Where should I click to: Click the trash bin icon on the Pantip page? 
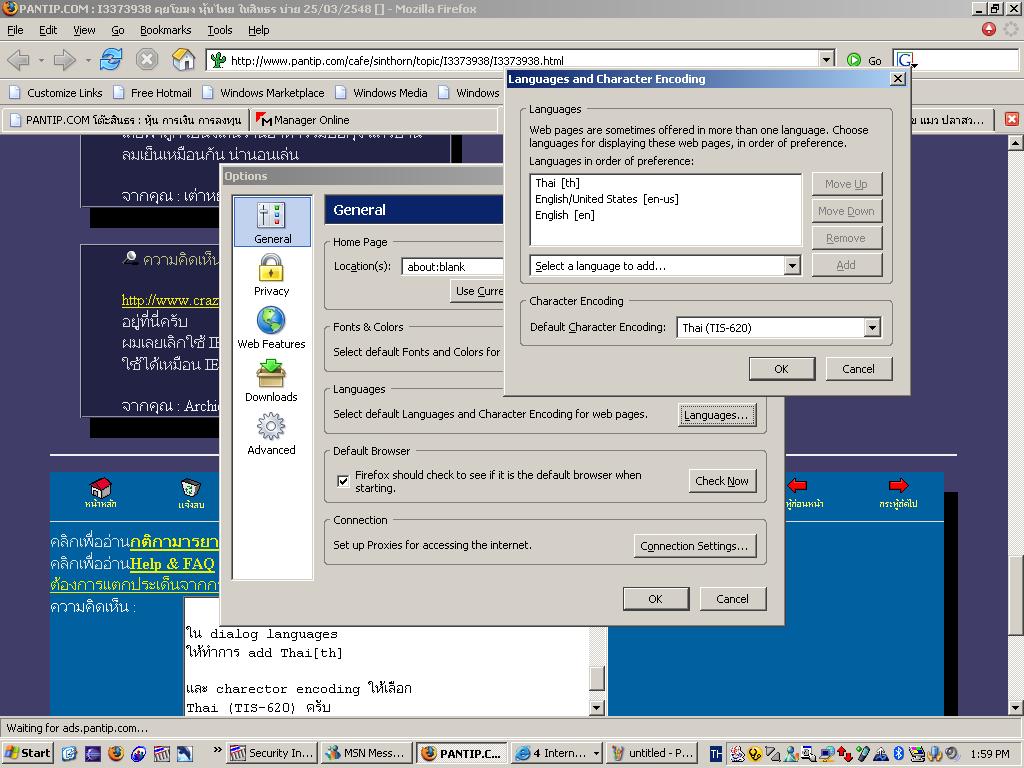(x=190, y=487)
